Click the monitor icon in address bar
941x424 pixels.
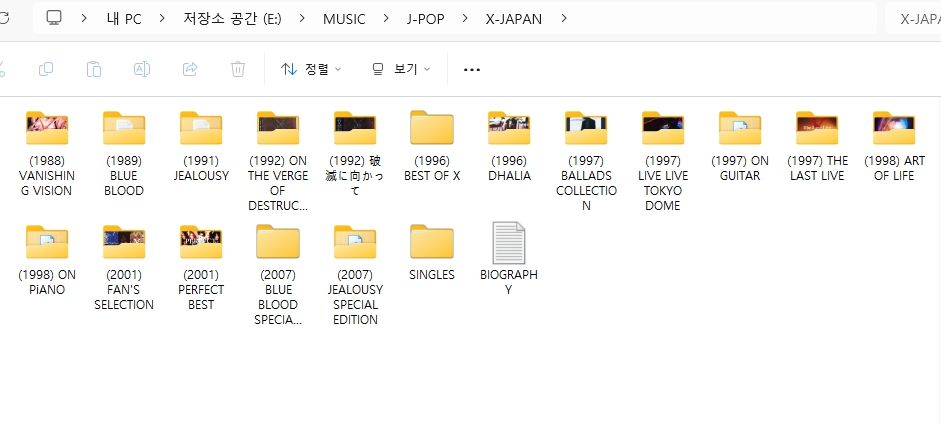(x=54, y=18)
